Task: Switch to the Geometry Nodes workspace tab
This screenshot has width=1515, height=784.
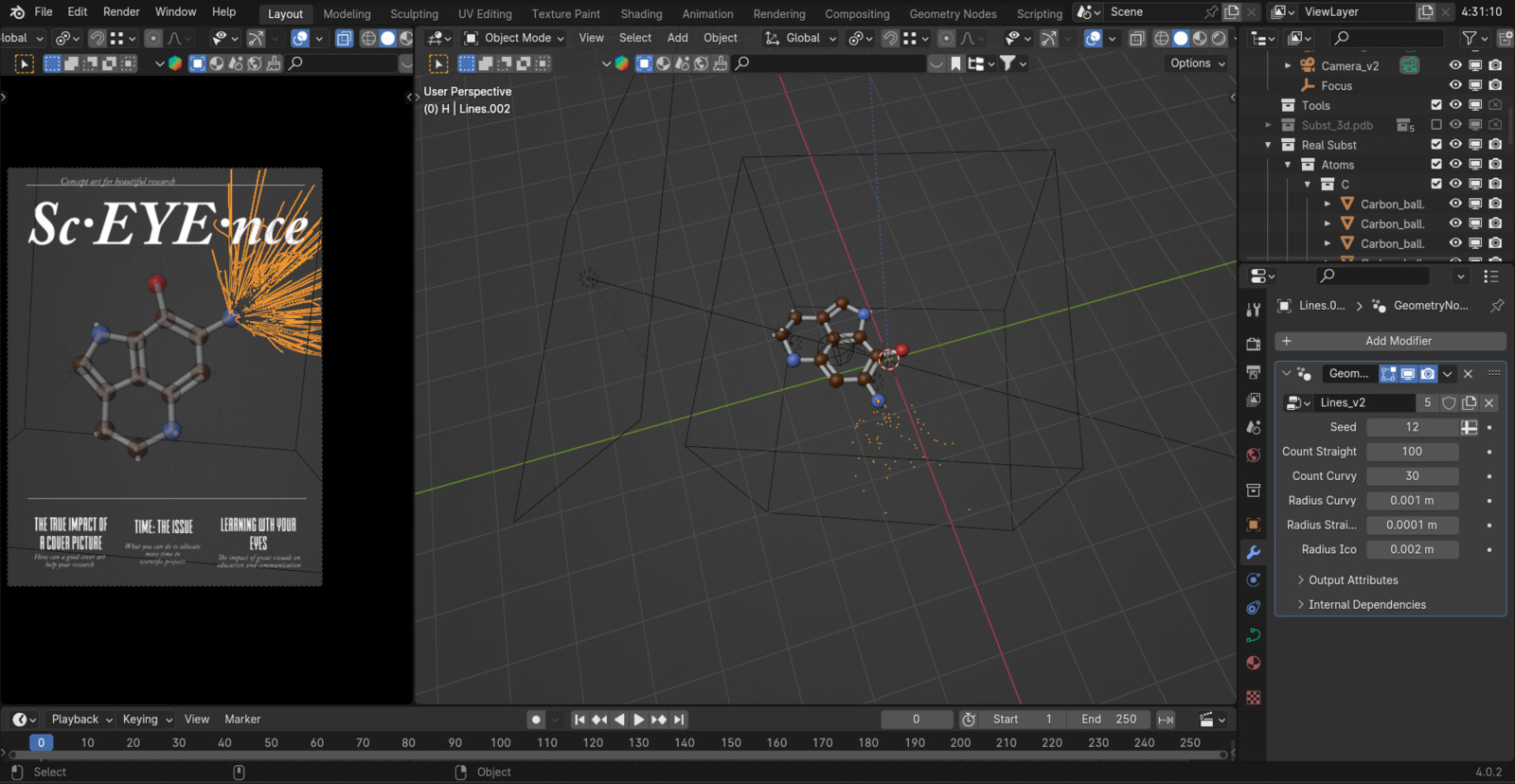Action: pyautogui.click(x=953, y=14)
